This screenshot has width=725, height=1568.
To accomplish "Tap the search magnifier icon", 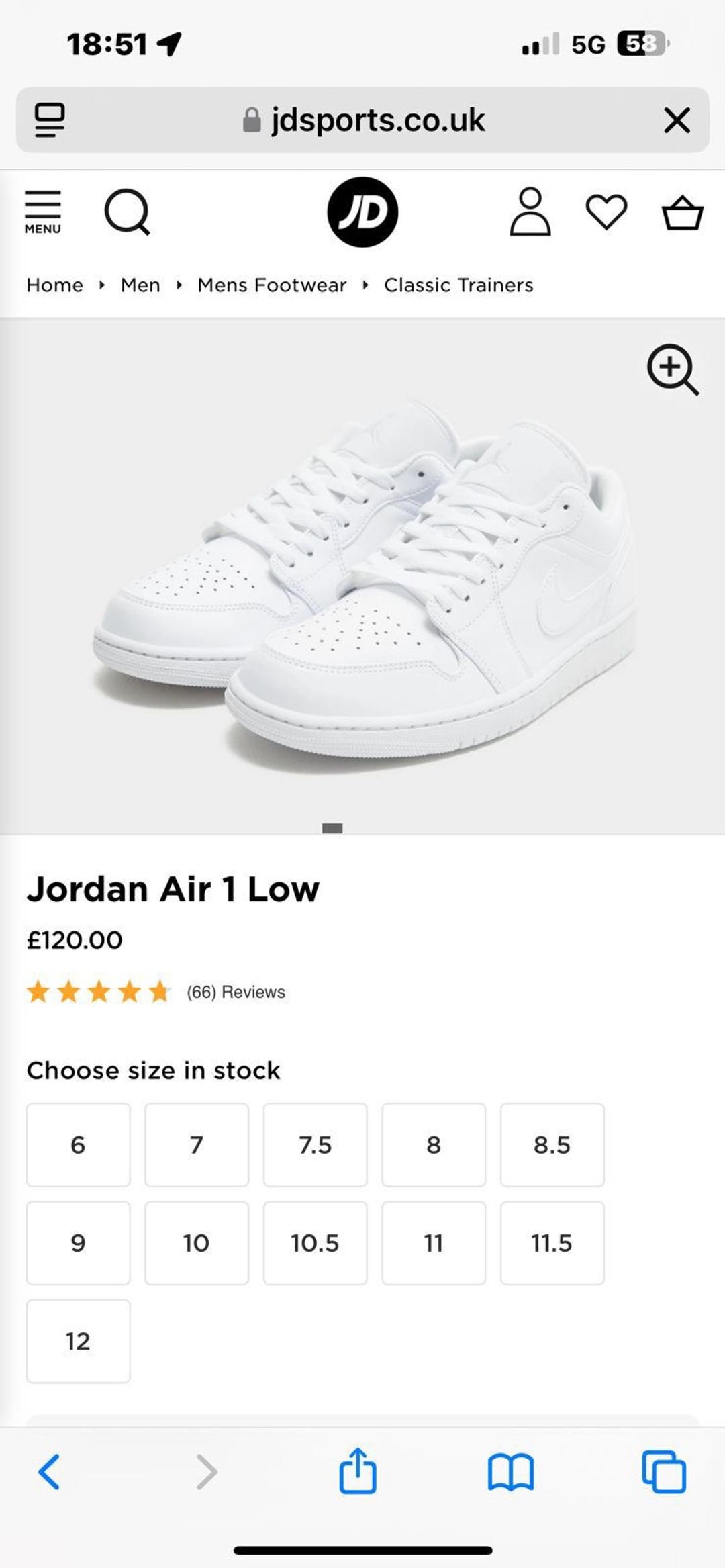I will (127, 212).
